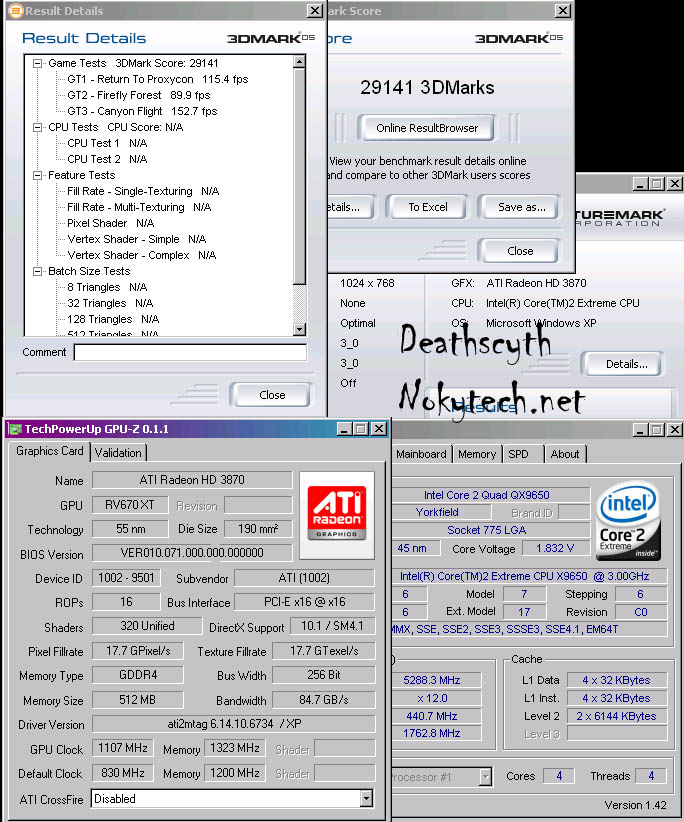This screenshot has height=822, width=684.
Task: Open the SPD tab in CPU-Z
Action: click(518, 454)
